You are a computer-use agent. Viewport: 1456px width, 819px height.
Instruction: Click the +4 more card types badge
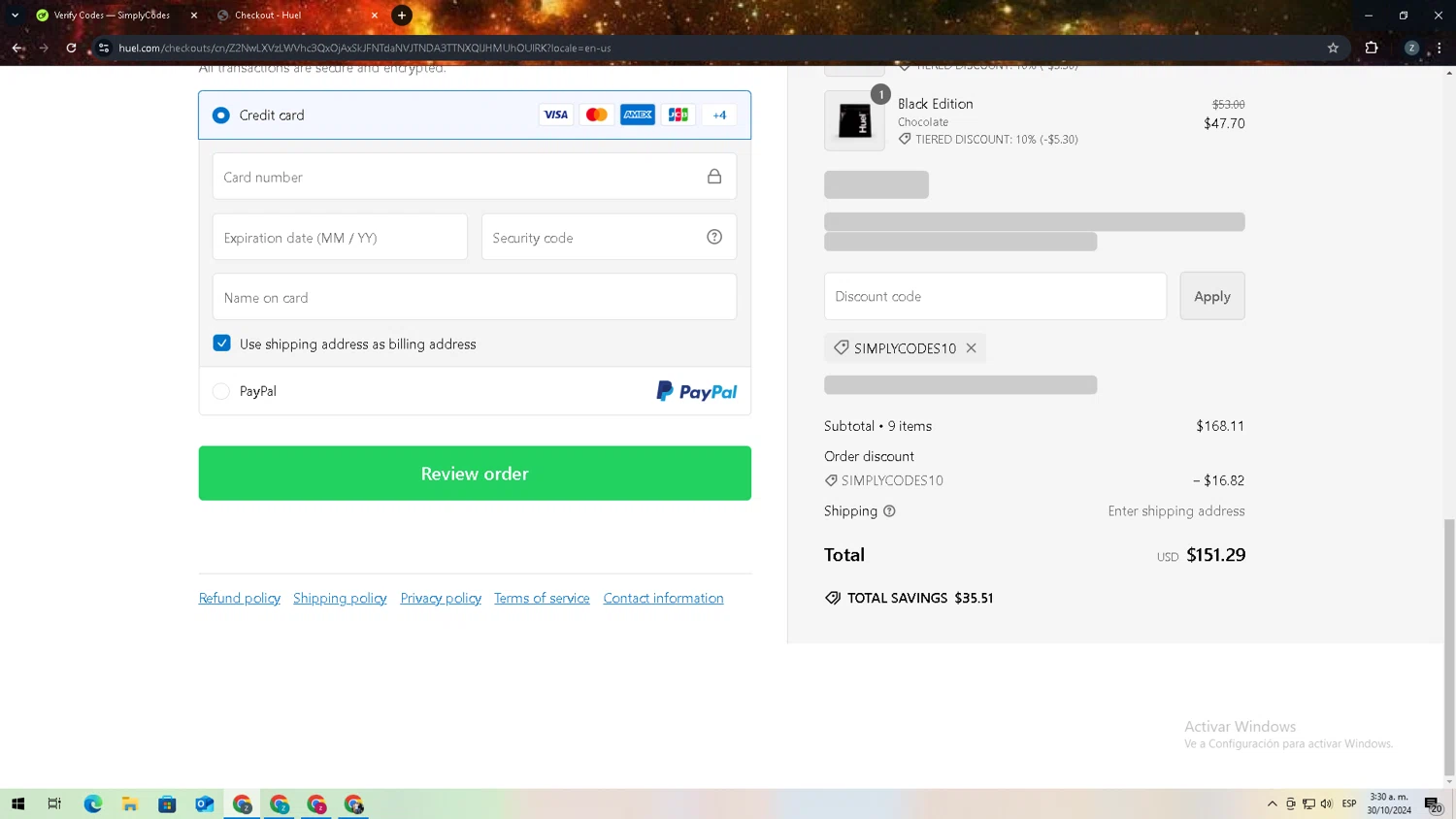(719, 115)
